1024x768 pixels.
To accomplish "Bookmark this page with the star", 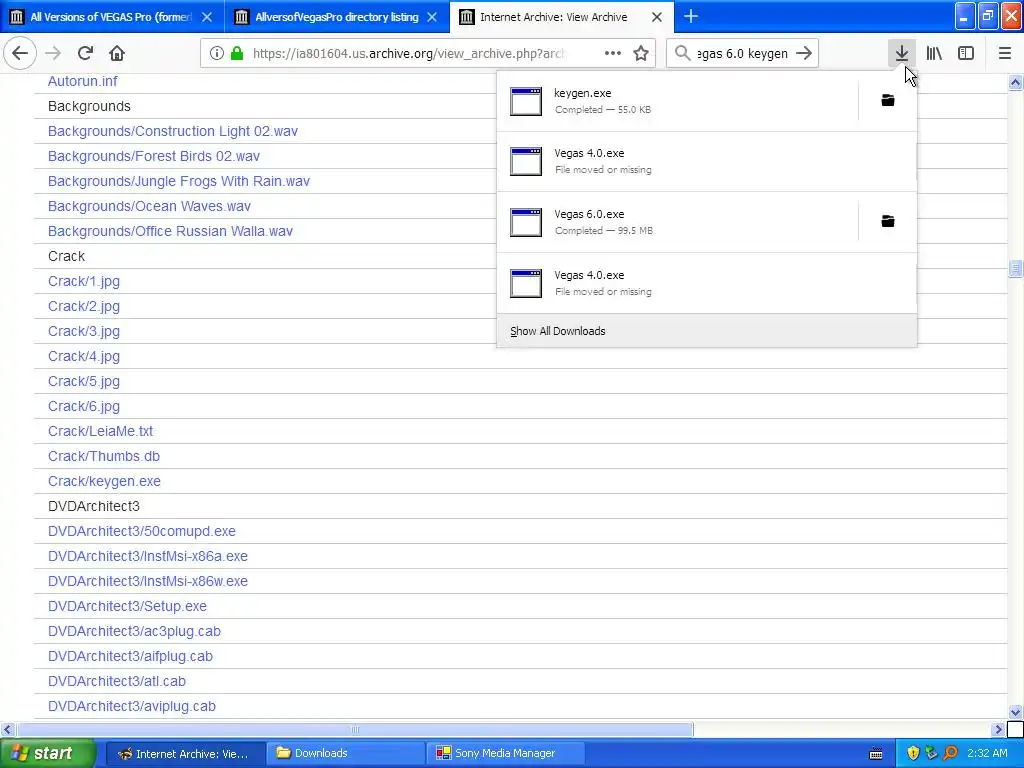I will tap(641, 54).
